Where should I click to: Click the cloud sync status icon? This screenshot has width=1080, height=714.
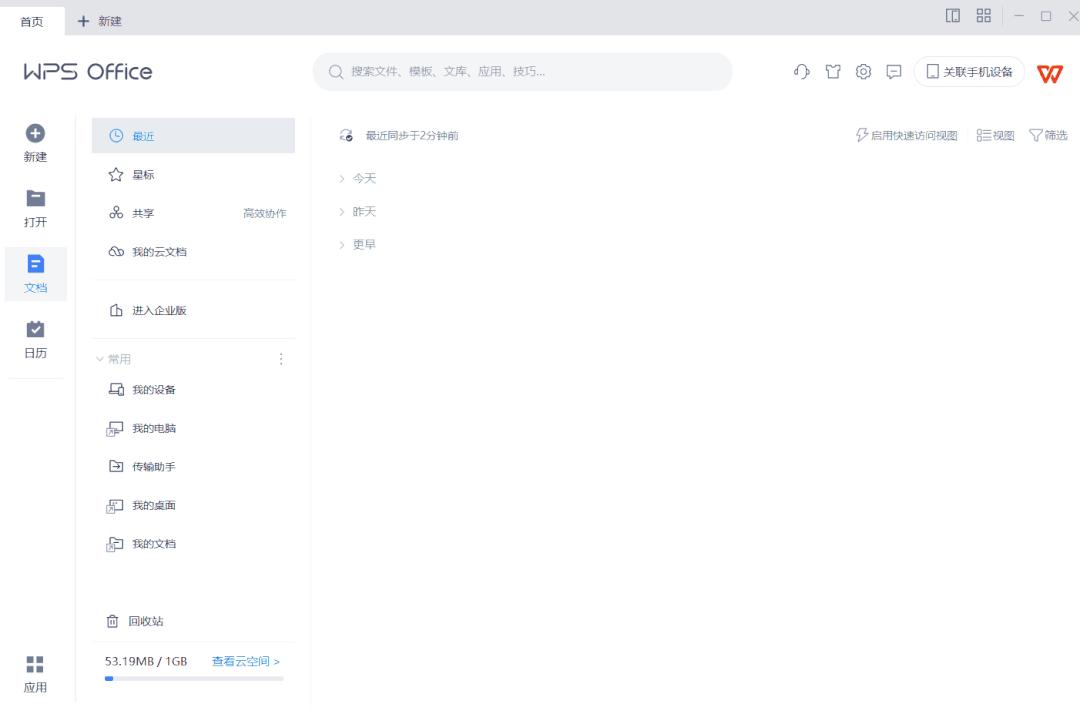(x=346, y=136)
